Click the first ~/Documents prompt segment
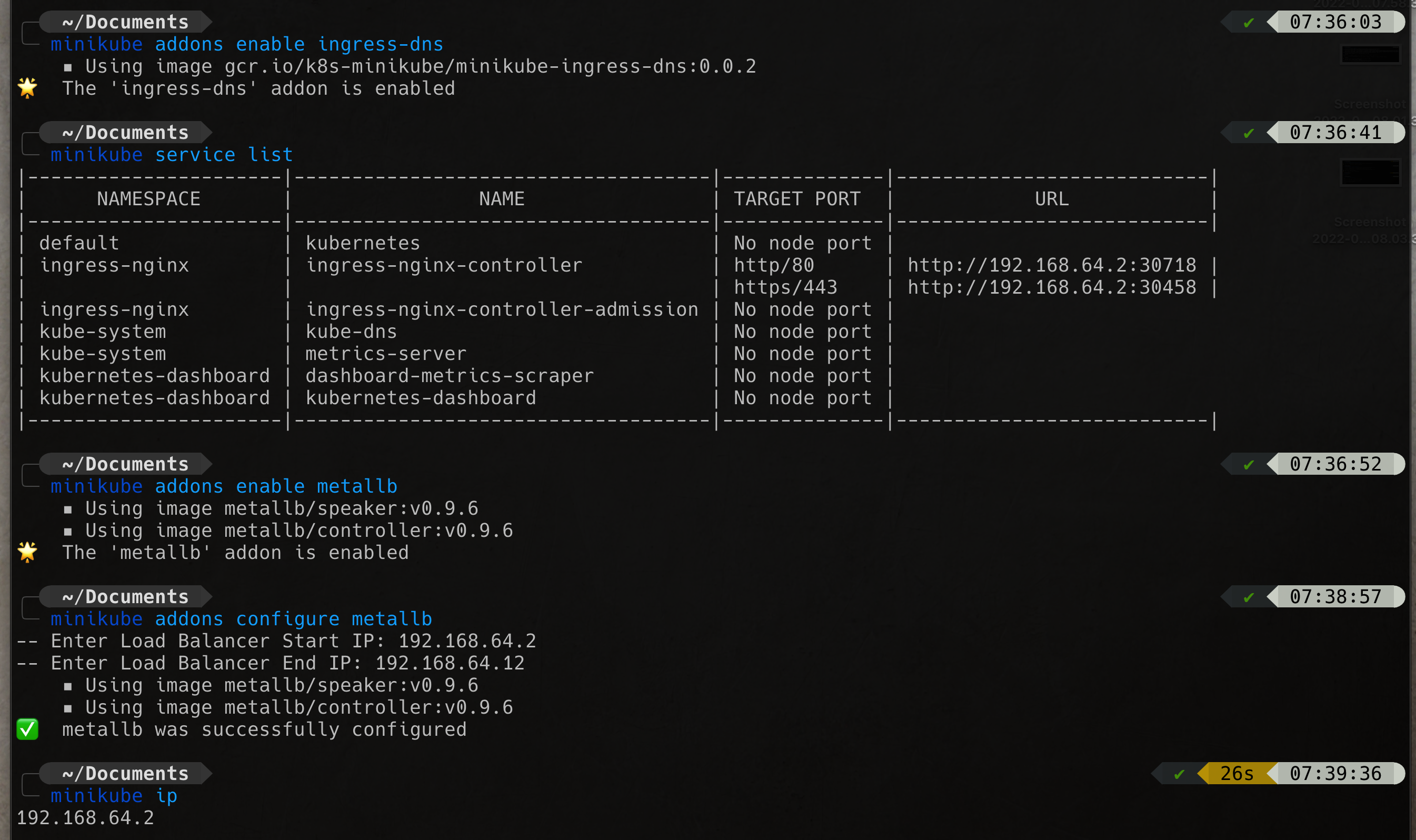This screenshot has height=840, width=1416. click(x=126, y=22)
